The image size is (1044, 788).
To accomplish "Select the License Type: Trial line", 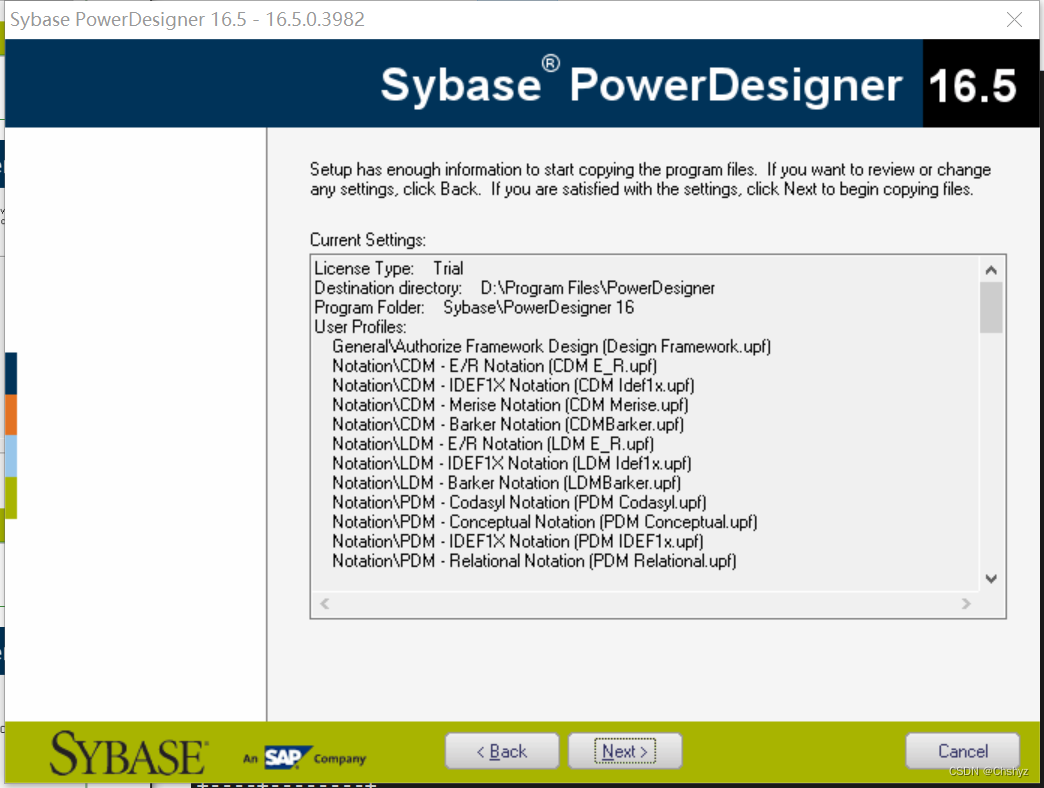I will click(389, 268).
